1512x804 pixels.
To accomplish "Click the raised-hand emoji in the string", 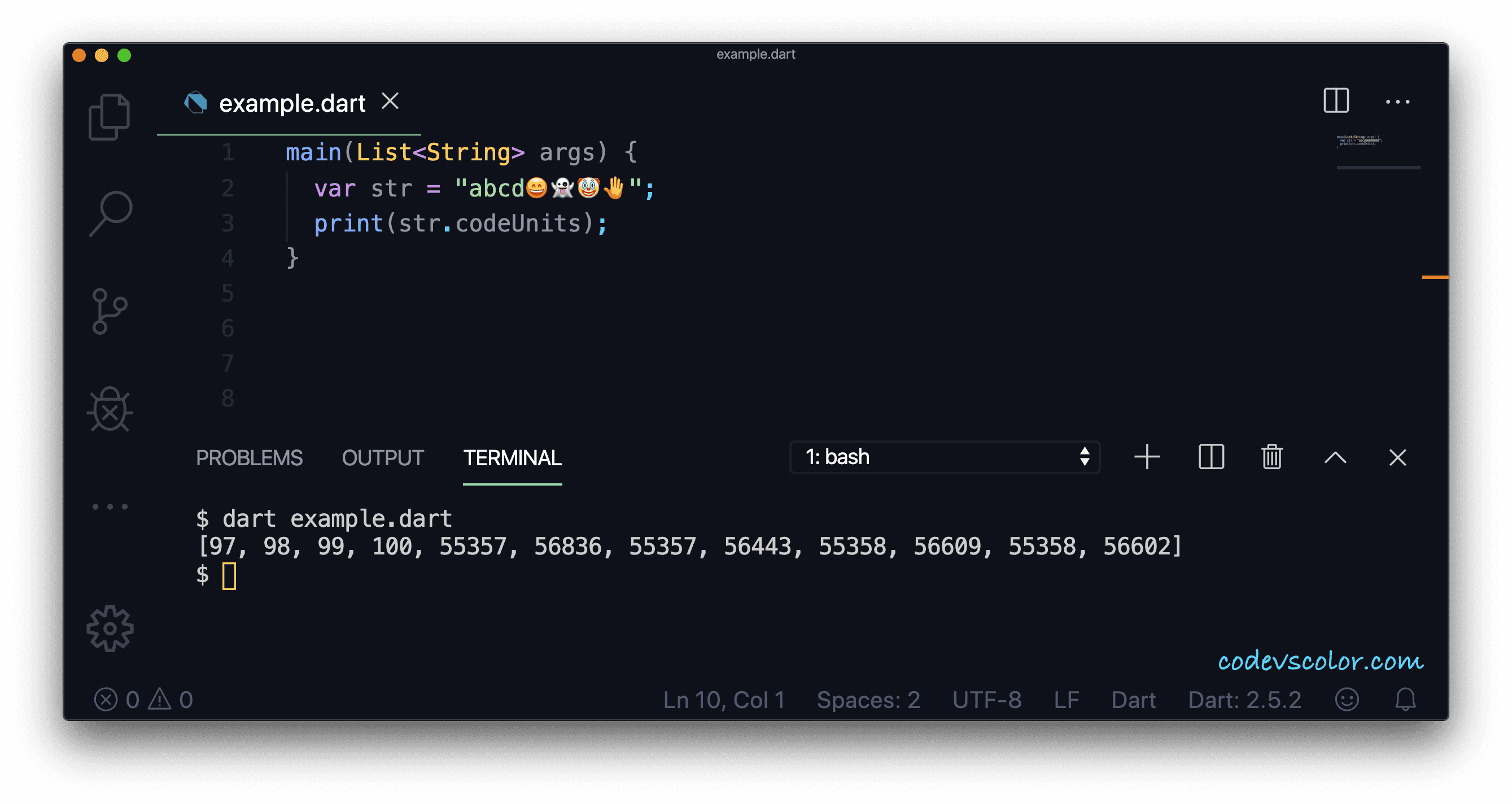I will click(x=614, y=189).
